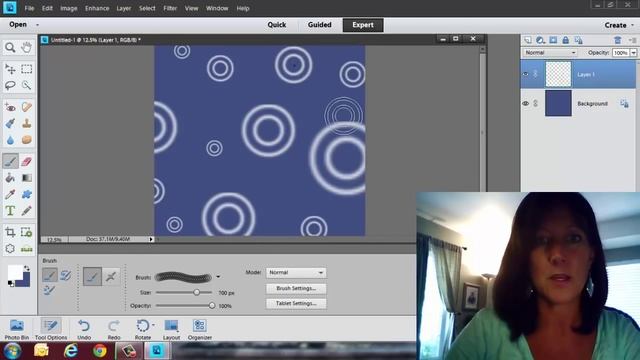Image resolution: width=640 pixels, height=360 pixels.
Task: Switch to Guided edit mode
Action: pyautogui.click(x=319, y=25)
